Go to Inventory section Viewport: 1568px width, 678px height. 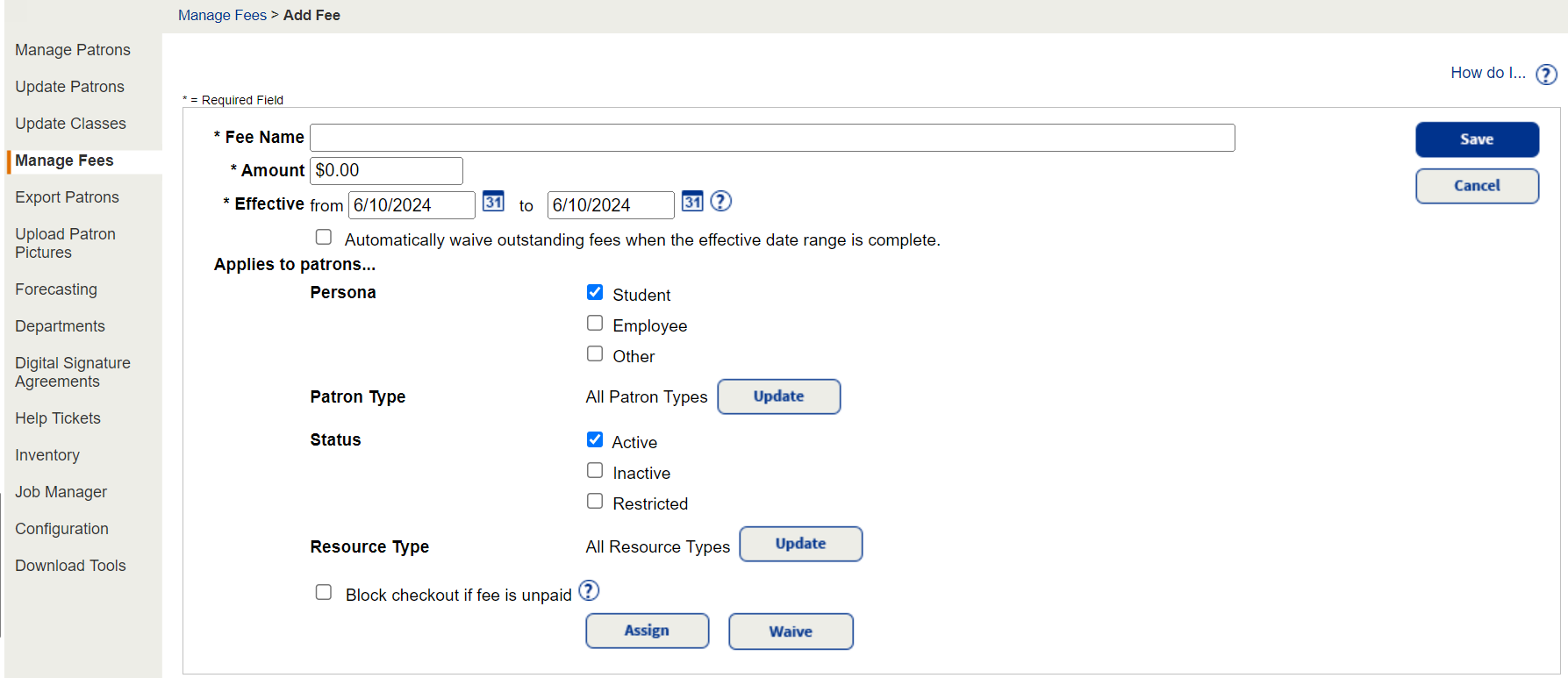47,455
